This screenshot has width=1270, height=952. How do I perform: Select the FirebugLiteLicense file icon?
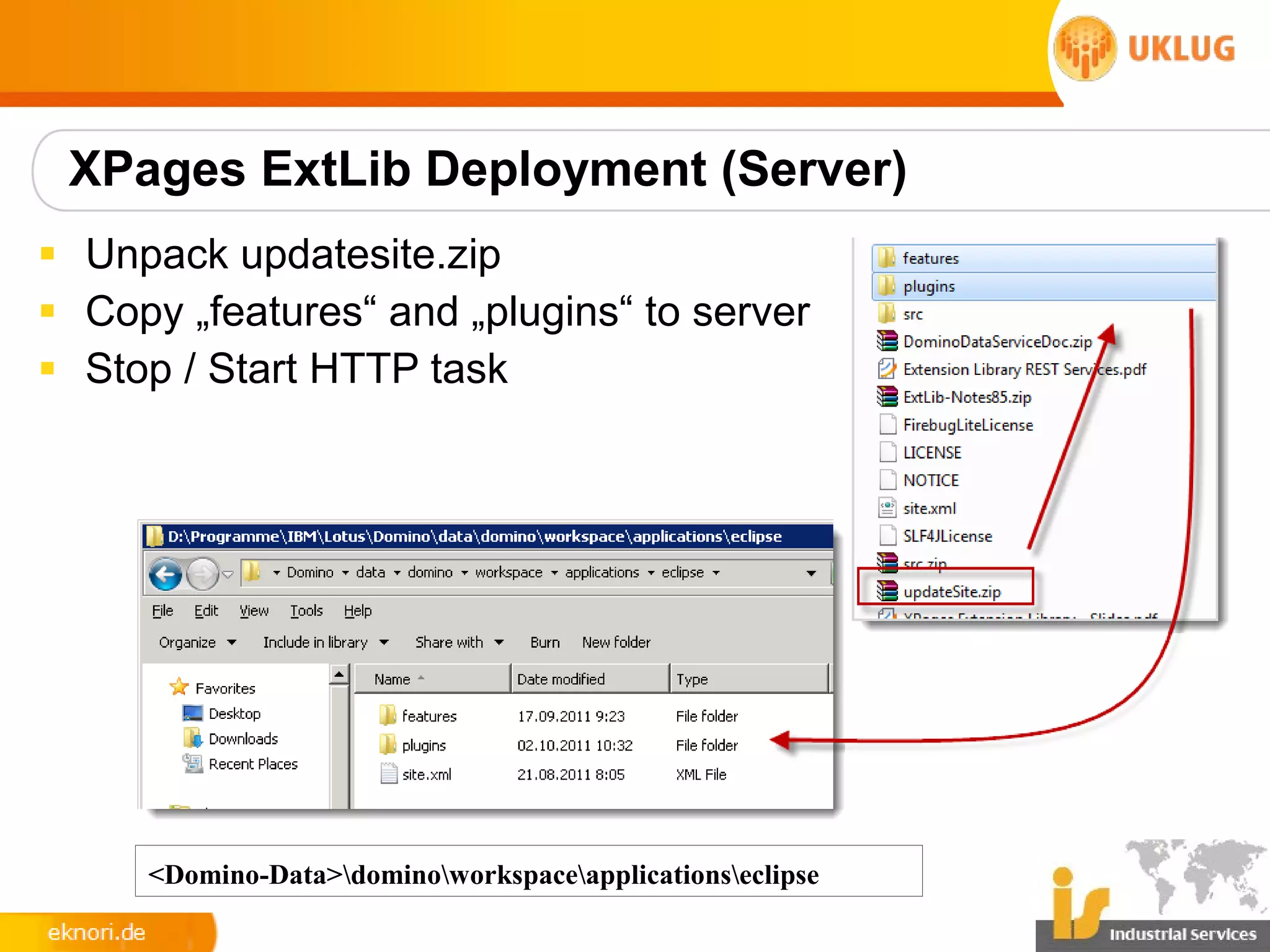pos(888,425)
